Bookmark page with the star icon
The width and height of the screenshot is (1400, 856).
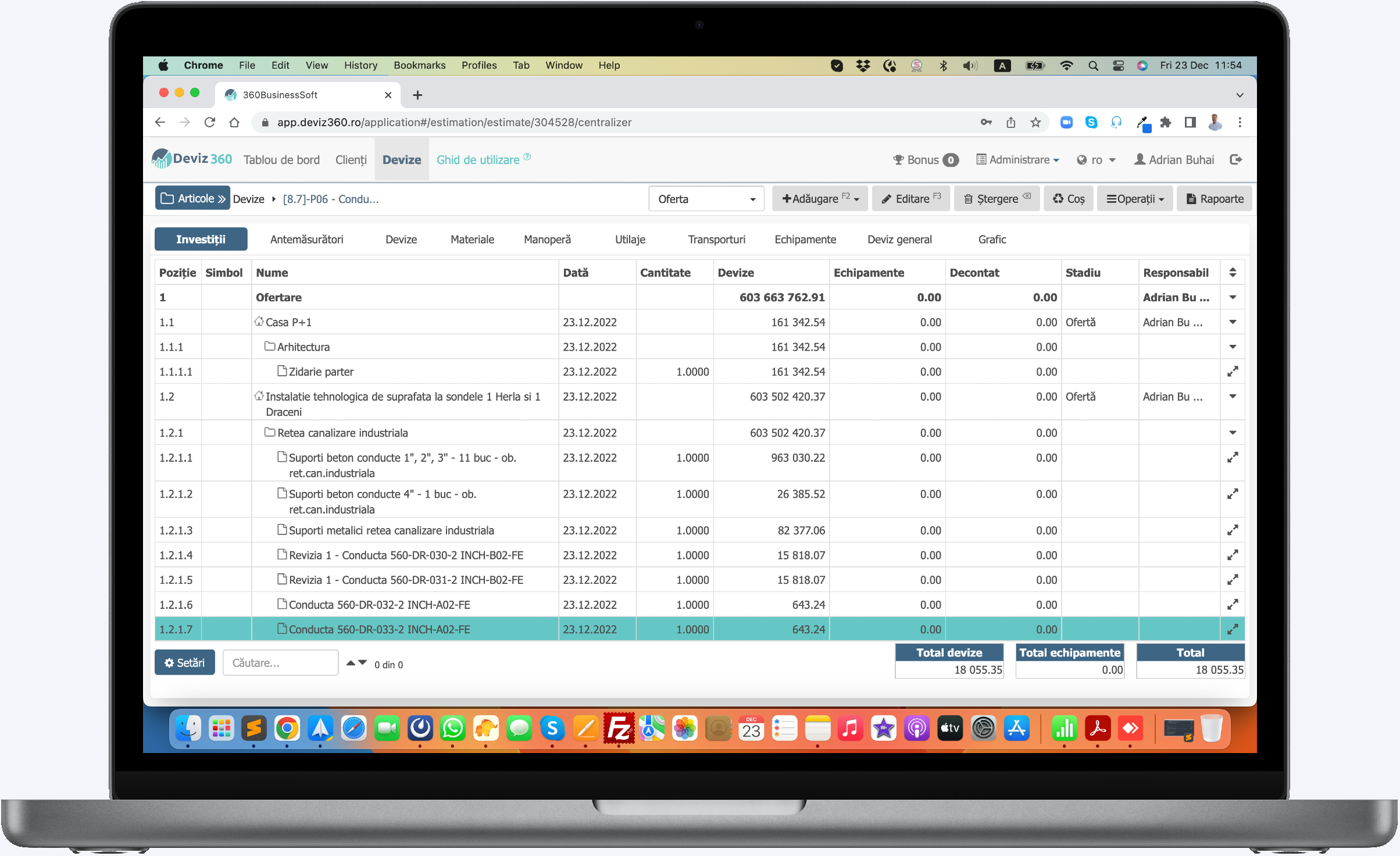[x=1035, y=122]
